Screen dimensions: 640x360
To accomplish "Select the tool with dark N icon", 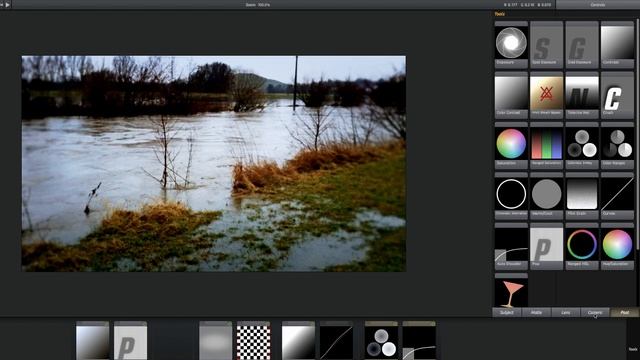I will pyautogui.click(x=582, y=96).
